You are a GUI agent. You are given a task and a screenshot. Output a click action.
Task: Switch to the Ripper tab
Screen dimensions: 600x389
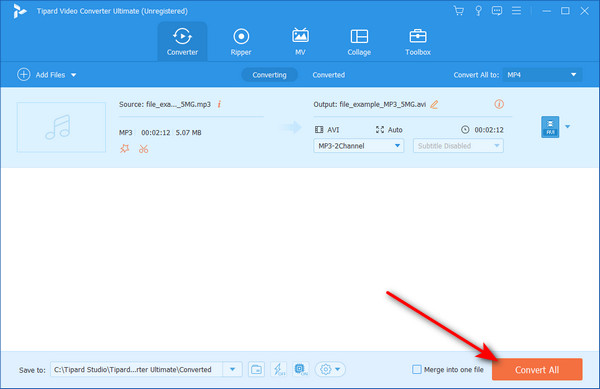tap(241, 42)
